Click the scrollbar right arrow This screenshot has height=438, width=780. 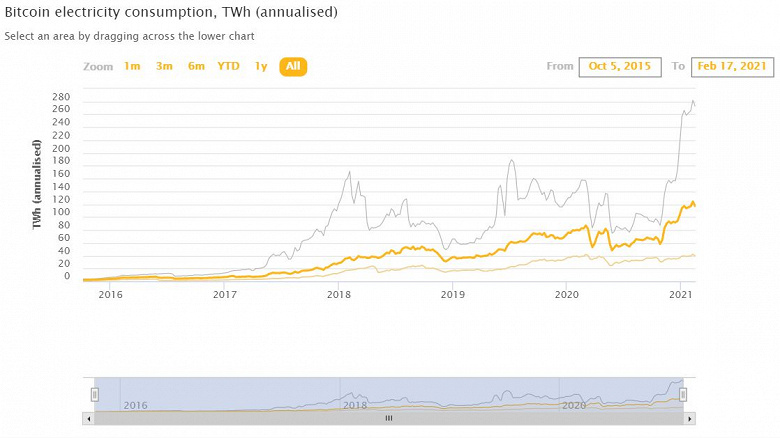pyautogui.click(x=690, y=418)
